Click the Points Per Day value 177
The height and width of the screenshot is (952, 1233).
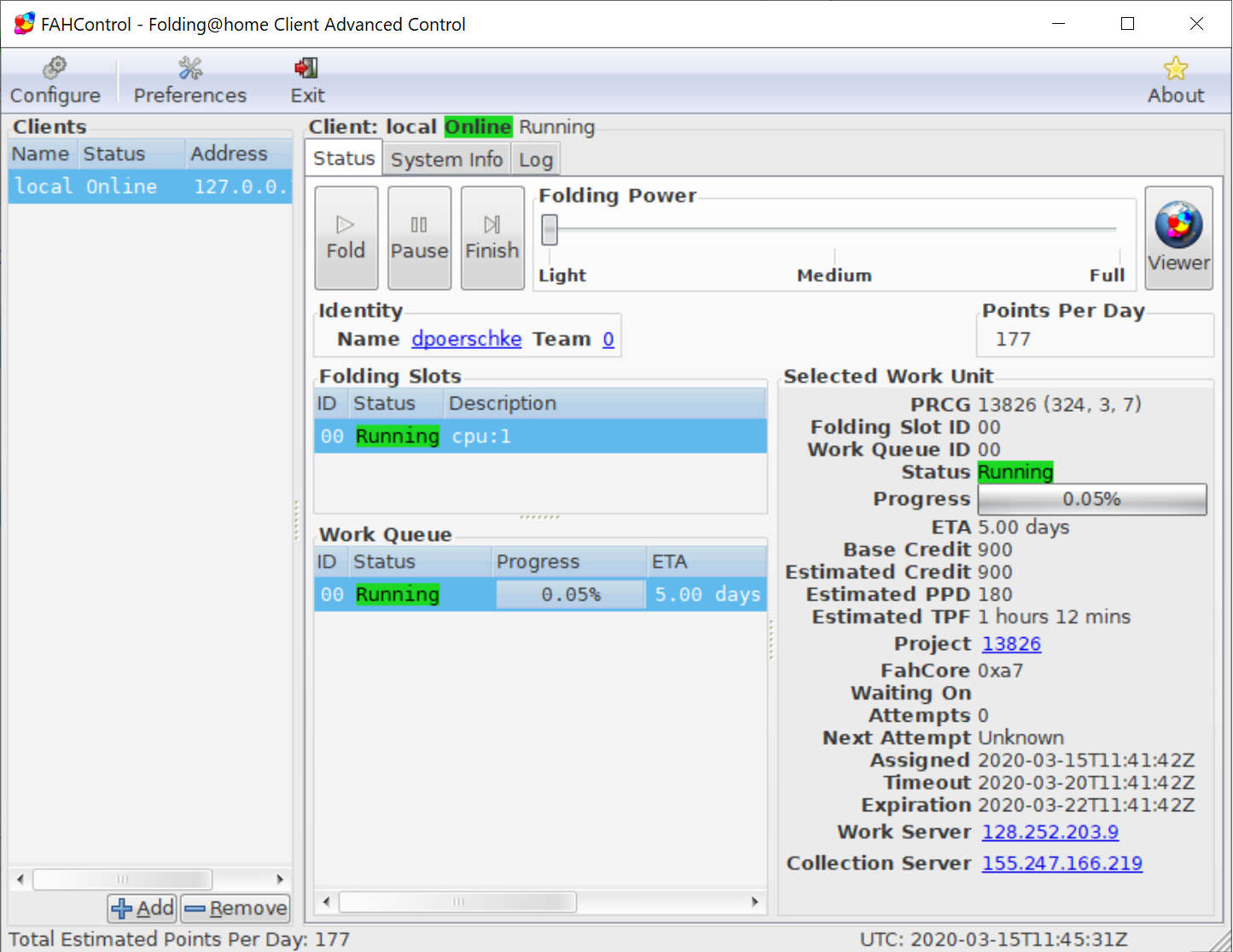1013,340
